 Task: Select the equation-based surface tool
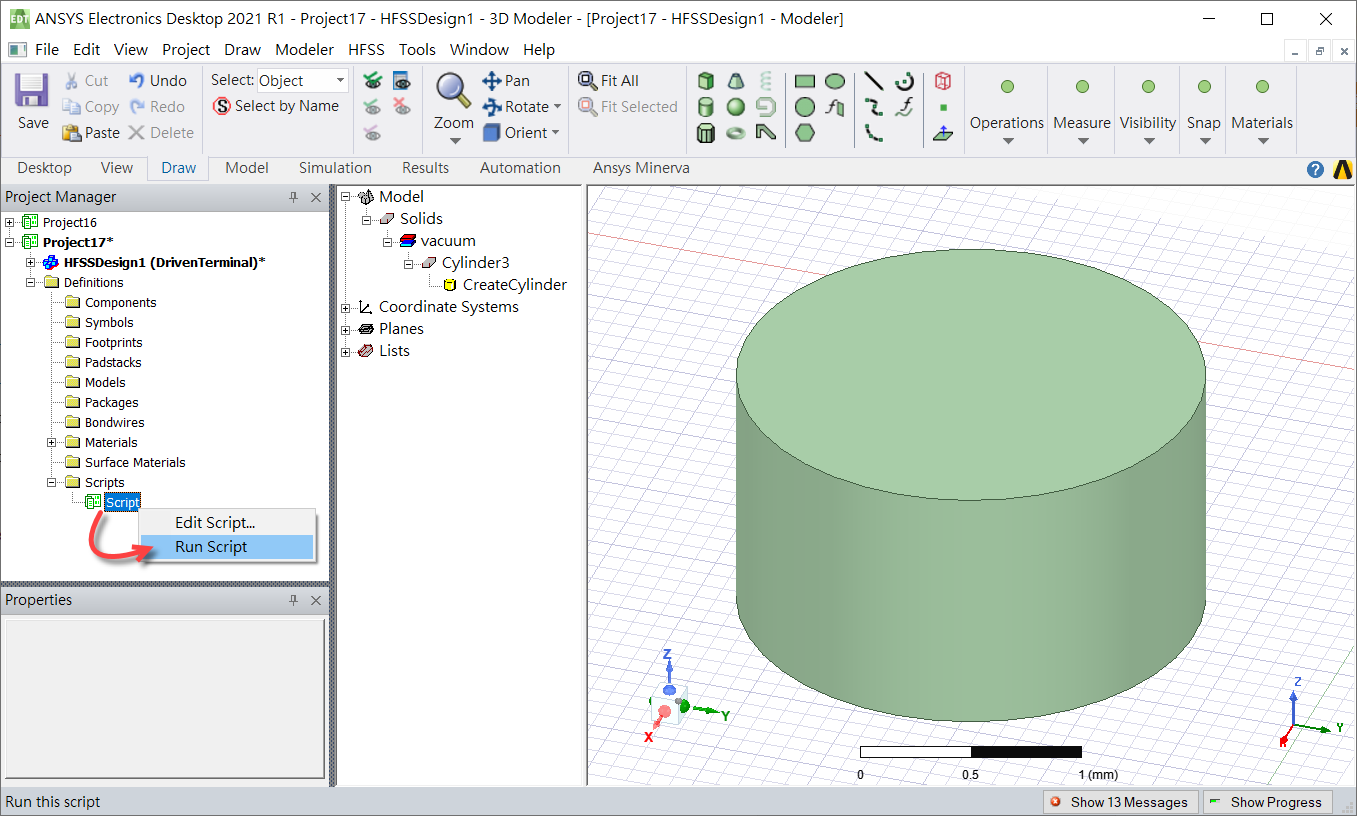point(835,107)
